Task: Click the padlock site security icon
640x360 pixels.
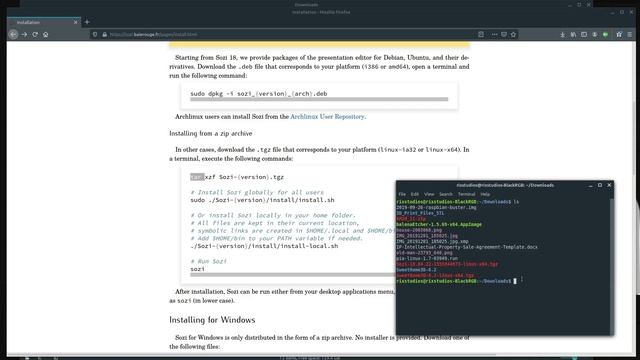Action: point(104,35)
